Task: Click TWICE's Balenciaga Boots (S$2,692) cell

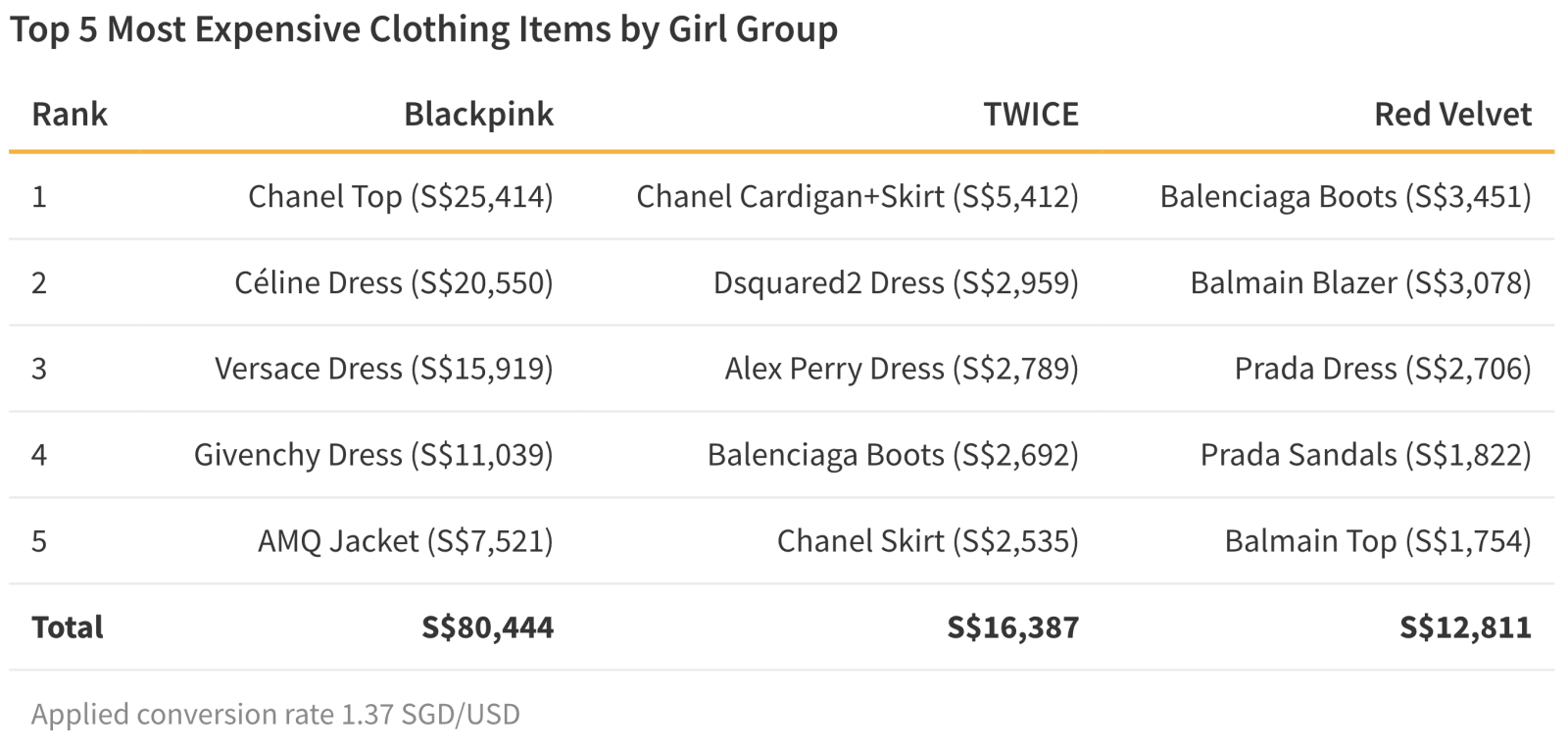Action: [893, 455]
